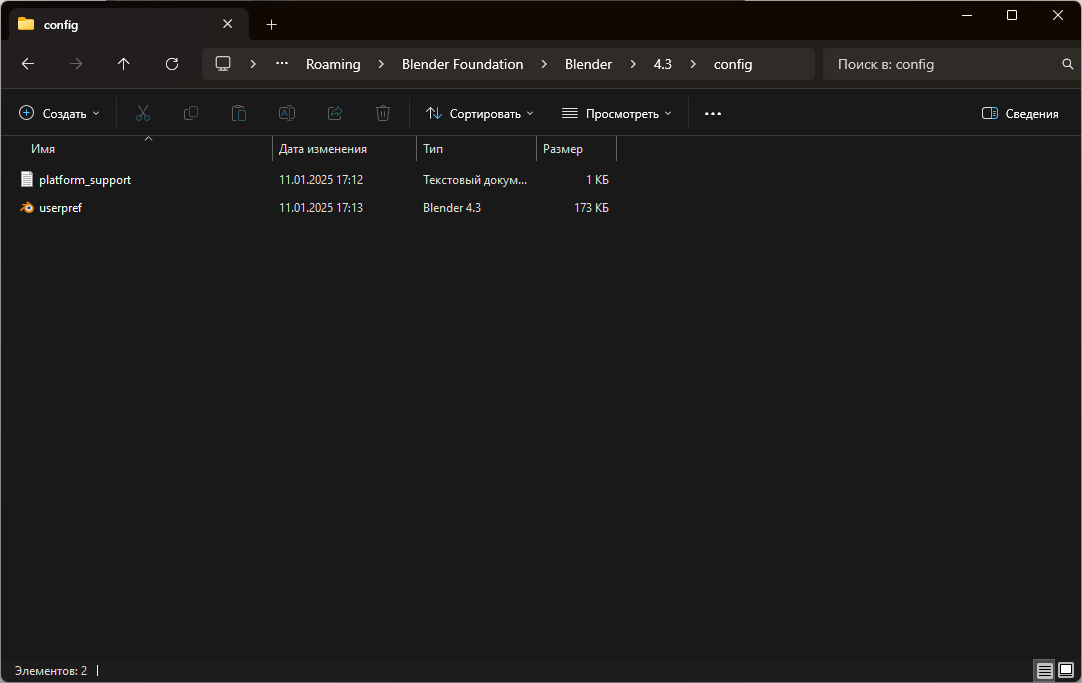Click the 173 КБ size cell
The image size is (1082, 683).
click(x=591, y=208)
